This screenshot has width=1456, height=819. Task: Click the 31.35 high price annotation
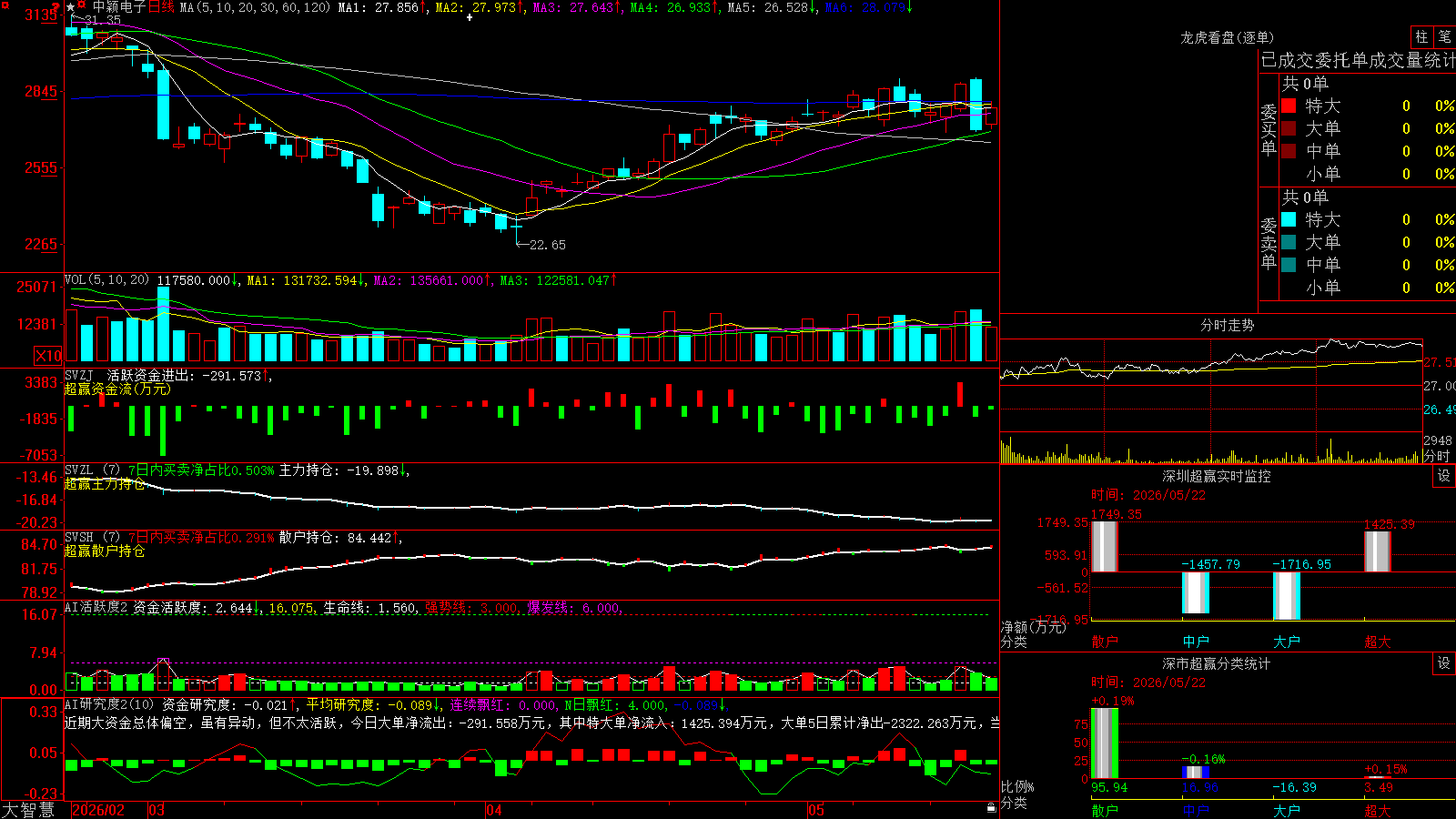(x=103, y=20)
